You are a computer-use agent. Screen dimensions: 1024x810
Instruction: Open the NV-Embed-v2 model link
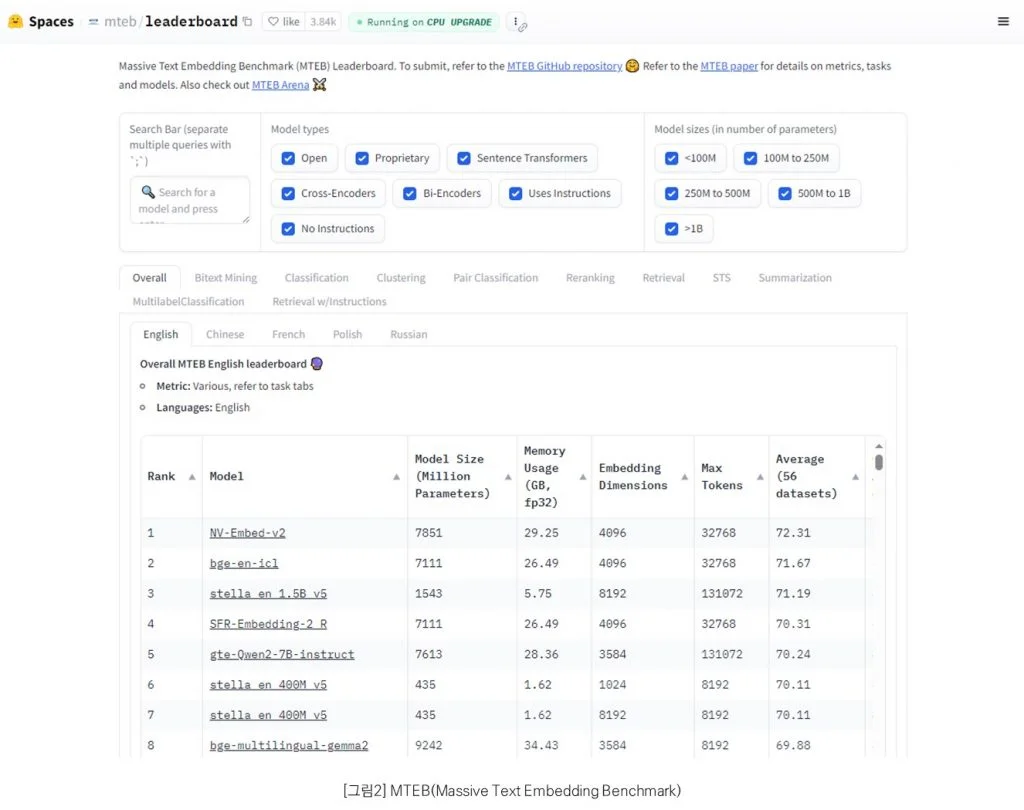click(x=248, y=533)
